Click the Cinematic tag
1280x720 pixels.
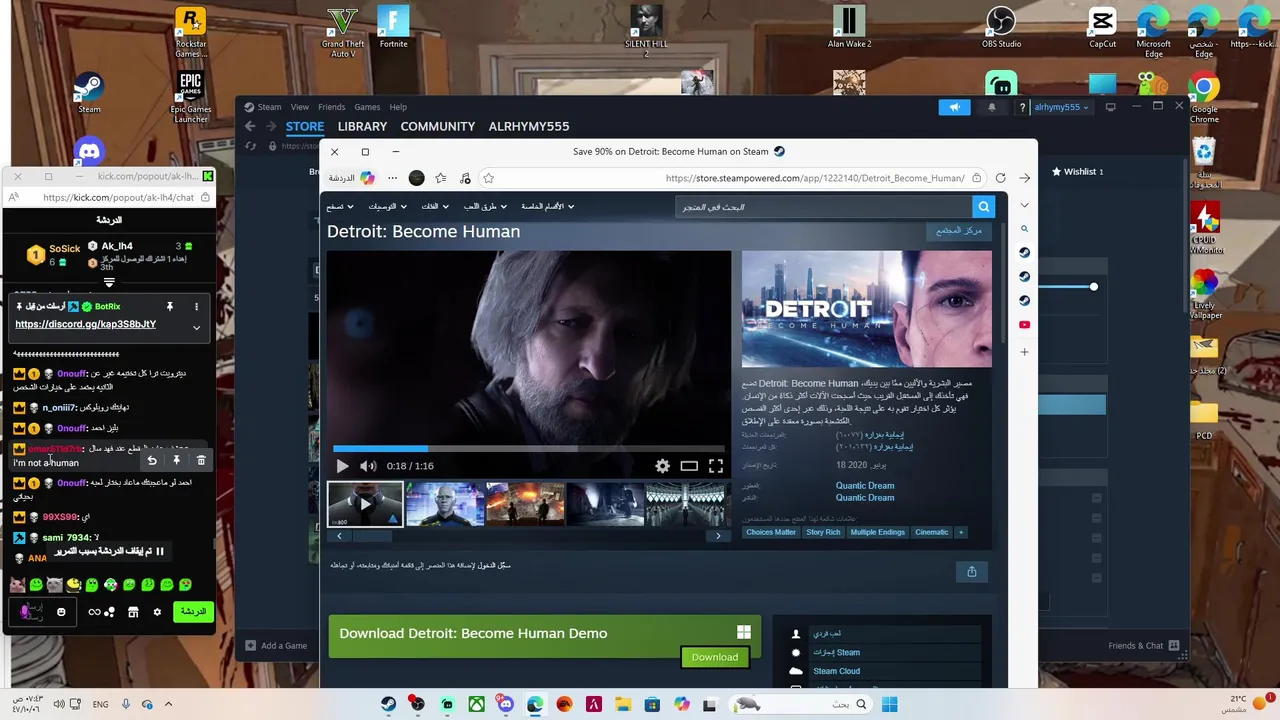931,532
